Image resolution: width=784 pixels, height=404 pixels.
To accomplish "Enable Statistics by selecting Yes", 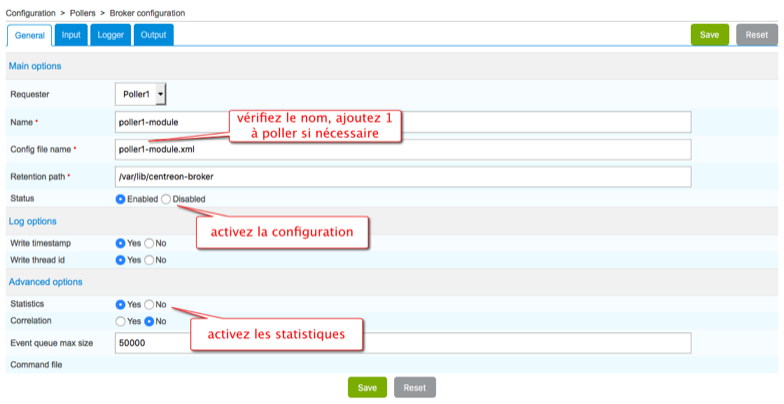I will click(x=121, y=304).
